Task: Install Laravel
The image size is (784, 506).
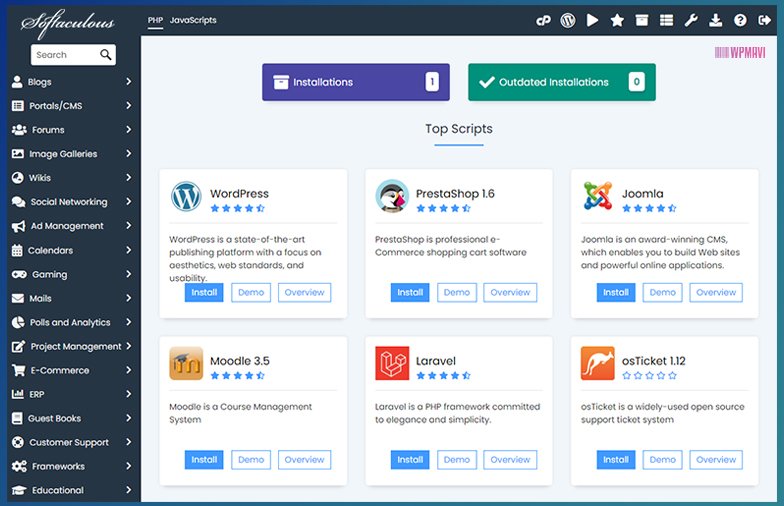Action: coord(410,460)
